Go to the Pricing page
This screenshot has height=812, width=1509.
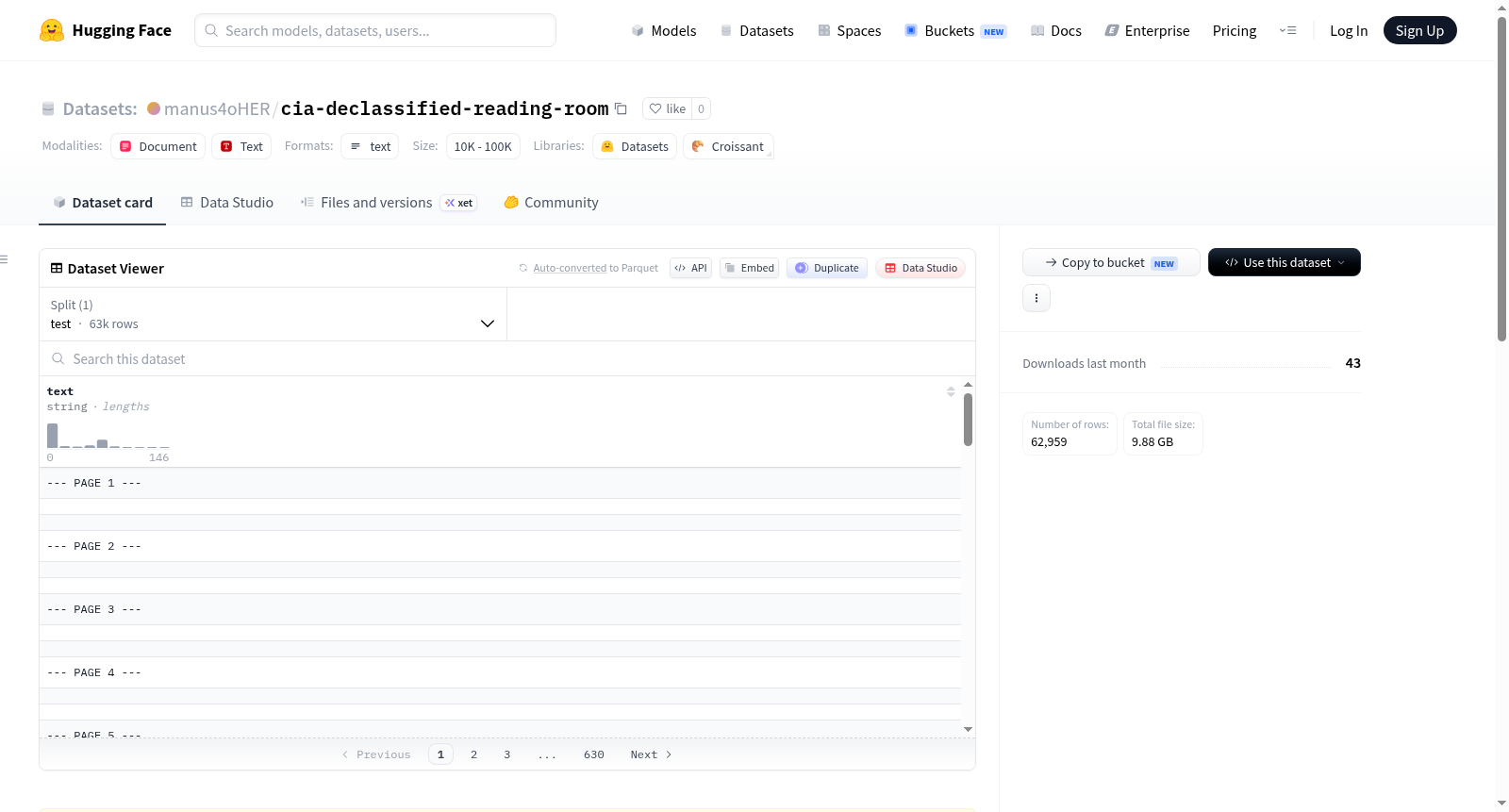pos(1235,30)
